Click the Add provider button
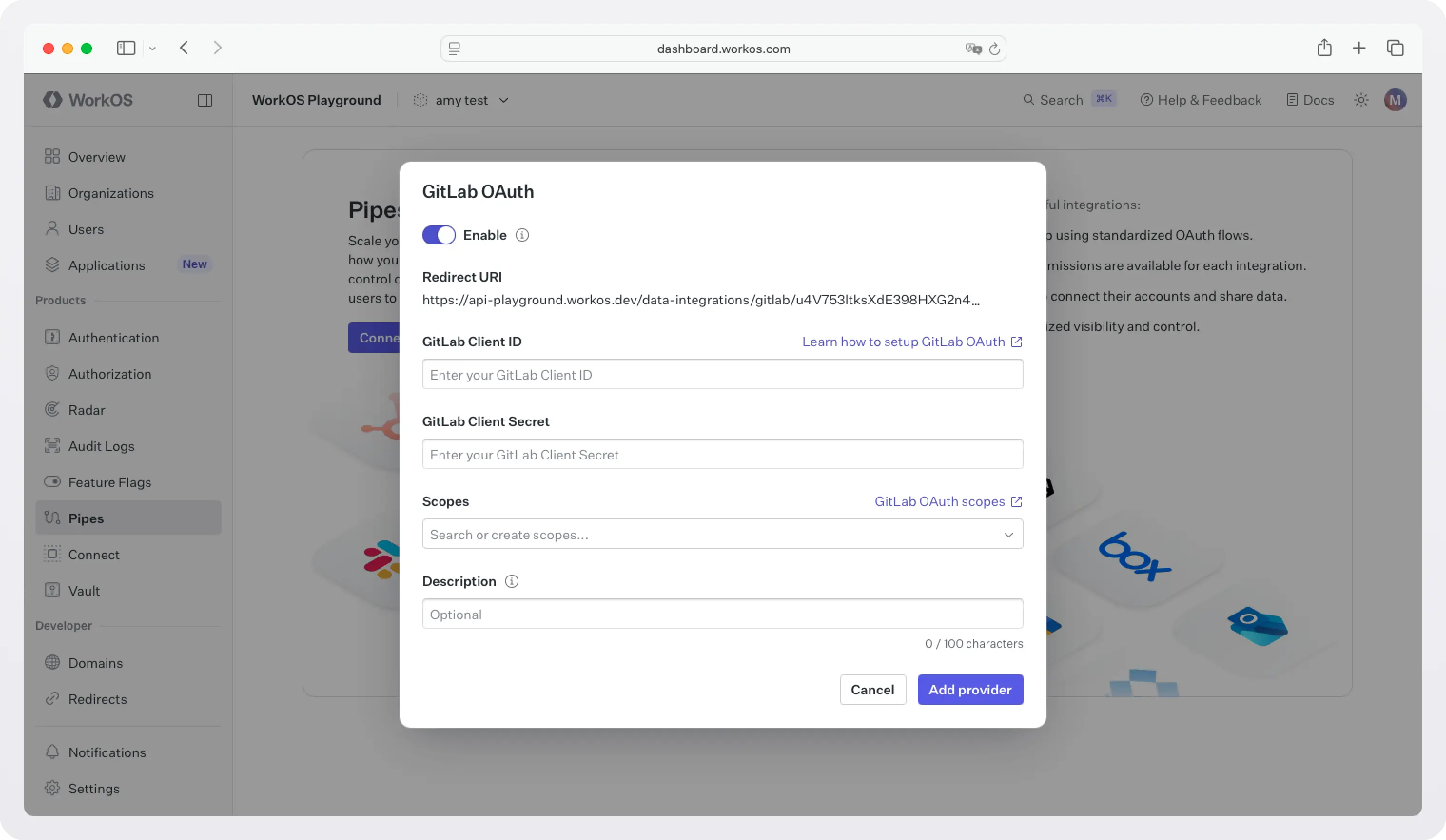The width and height of the screenshot is (1446, 840). point(969,690)
